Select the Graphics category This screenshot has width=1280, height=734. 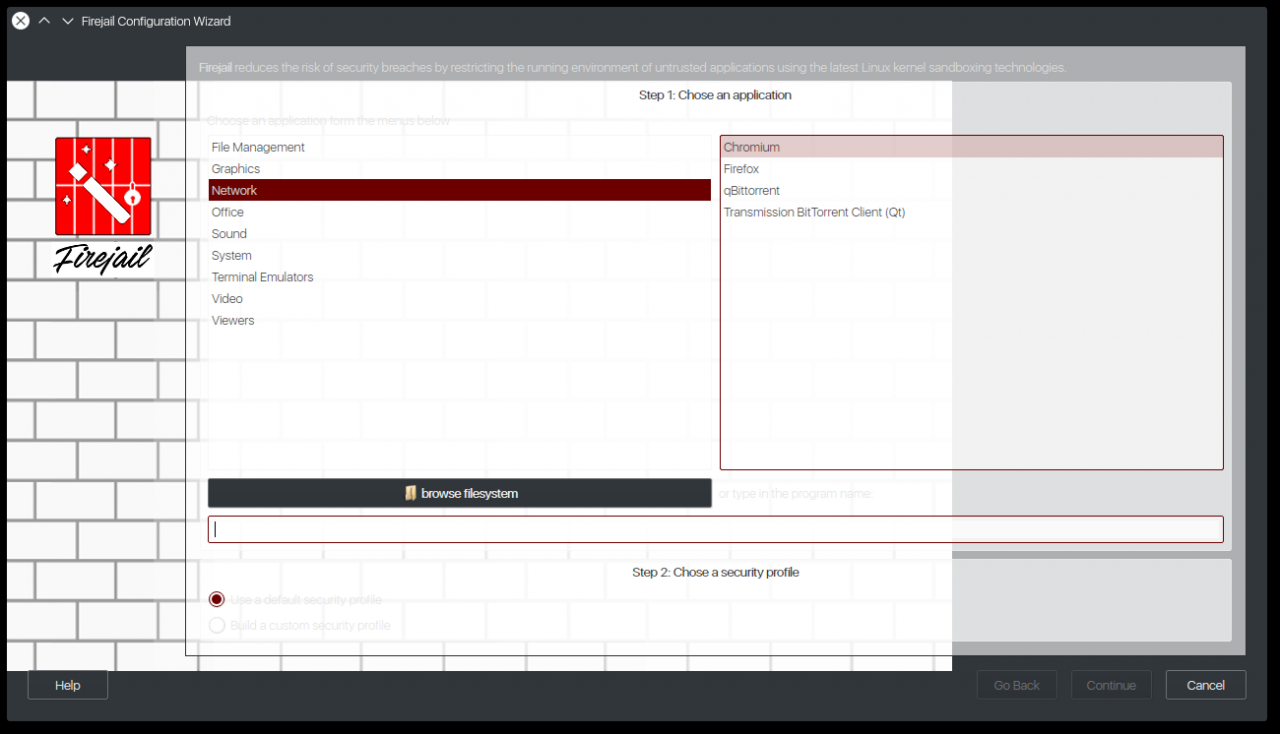coord(459,169)
